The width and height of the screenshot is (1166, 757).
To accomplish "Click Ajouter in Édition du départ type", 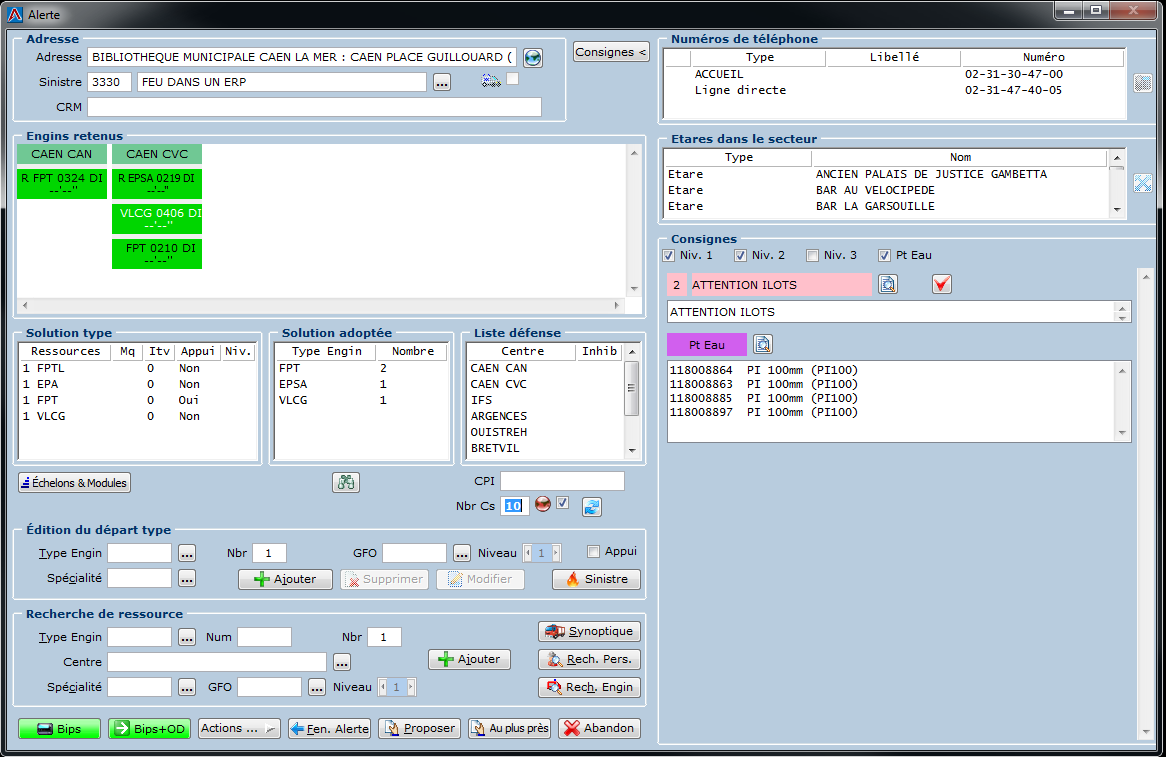I will point(286,579).
